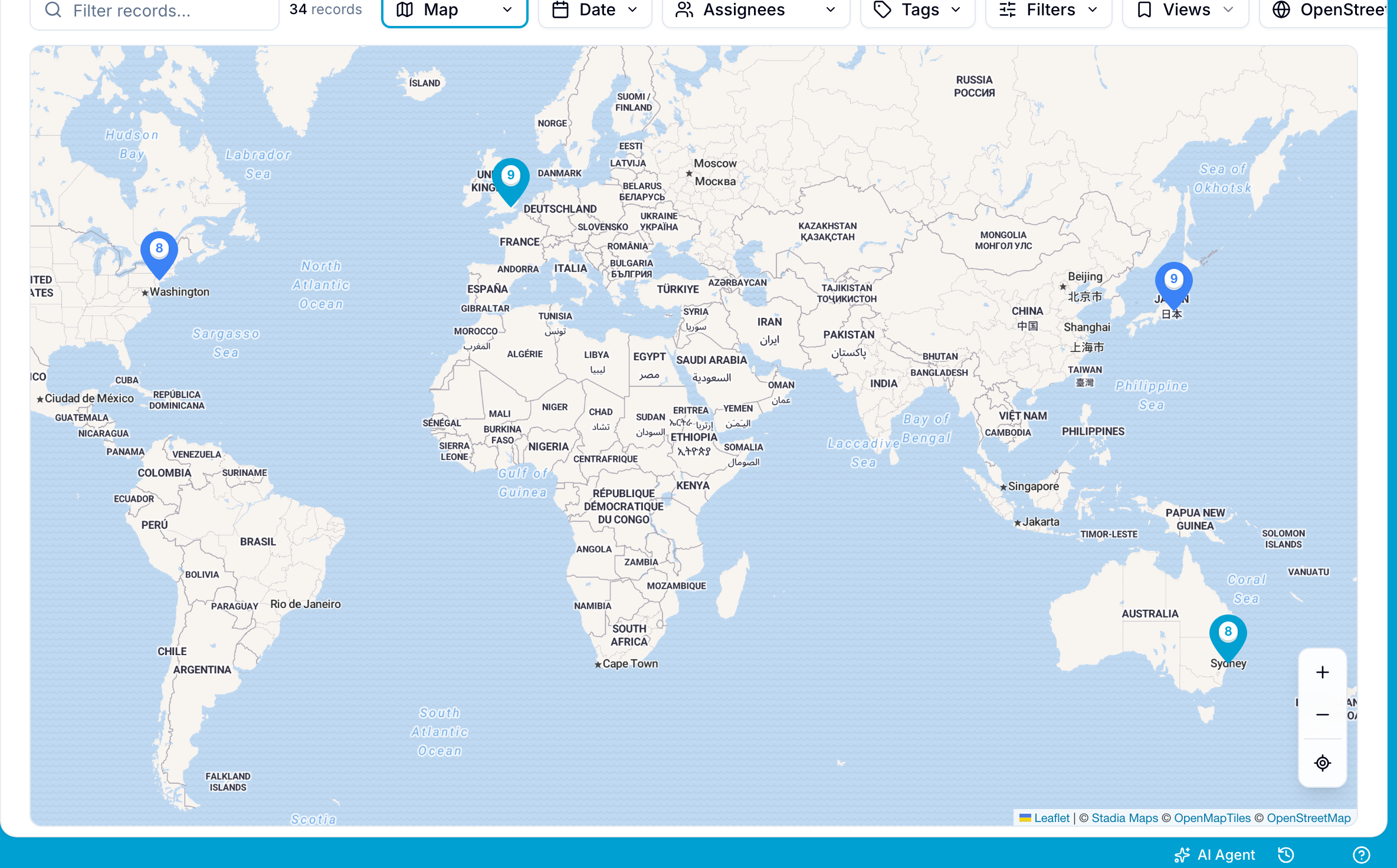This screenshot has width=1397, height=868.
Task: Zoom out the map with minus button
Action: (x=1323, y=715)
